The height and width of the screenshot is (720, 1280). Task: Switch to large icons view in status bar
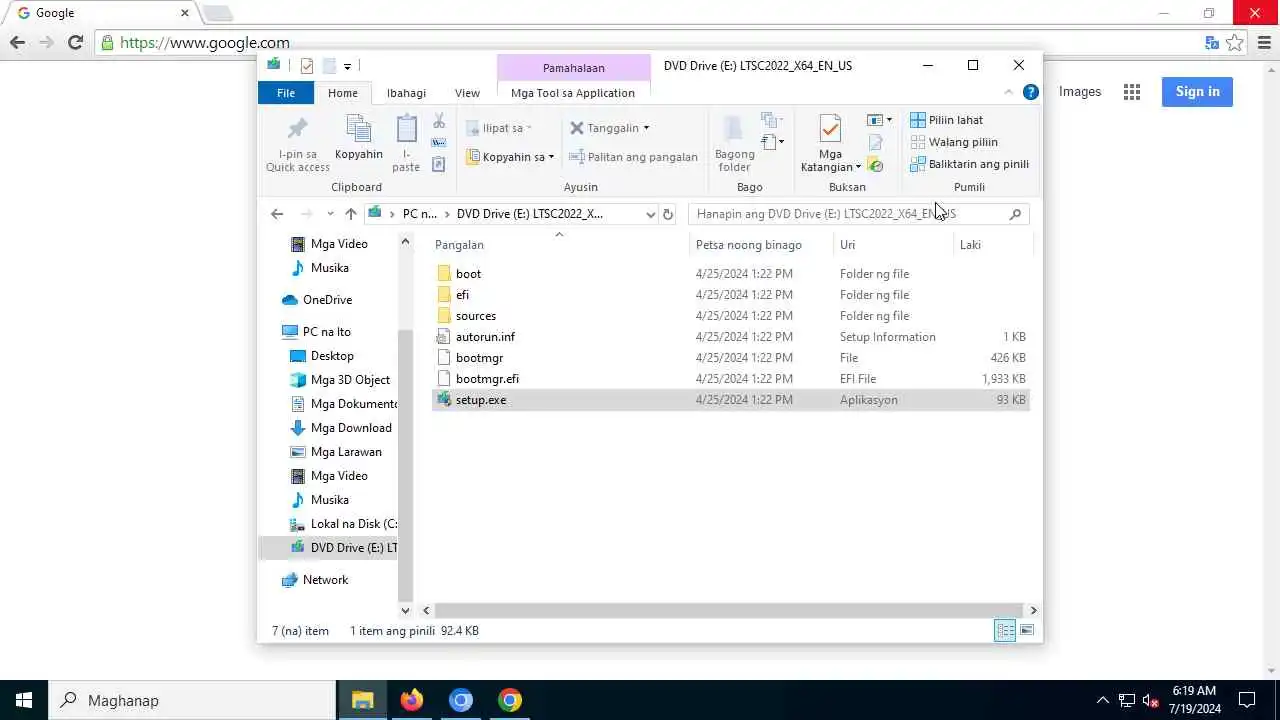1027,630
